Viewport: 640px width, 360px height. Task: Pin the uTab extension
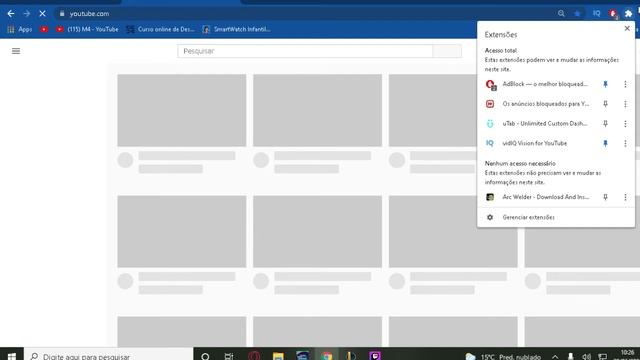tap(605, 124)
